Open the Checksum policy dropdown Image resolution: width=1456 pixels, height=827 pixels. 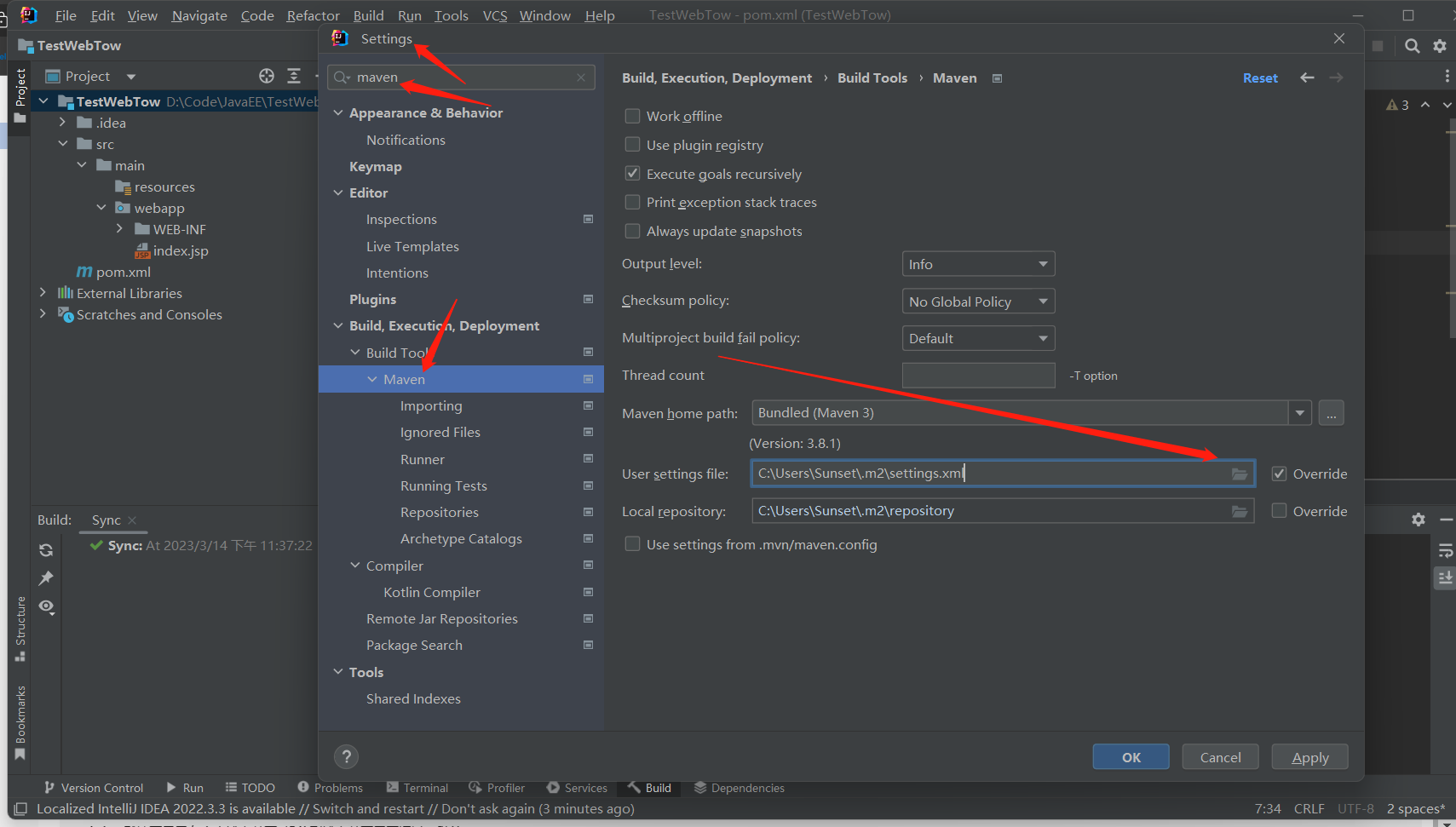click(978, 302)
